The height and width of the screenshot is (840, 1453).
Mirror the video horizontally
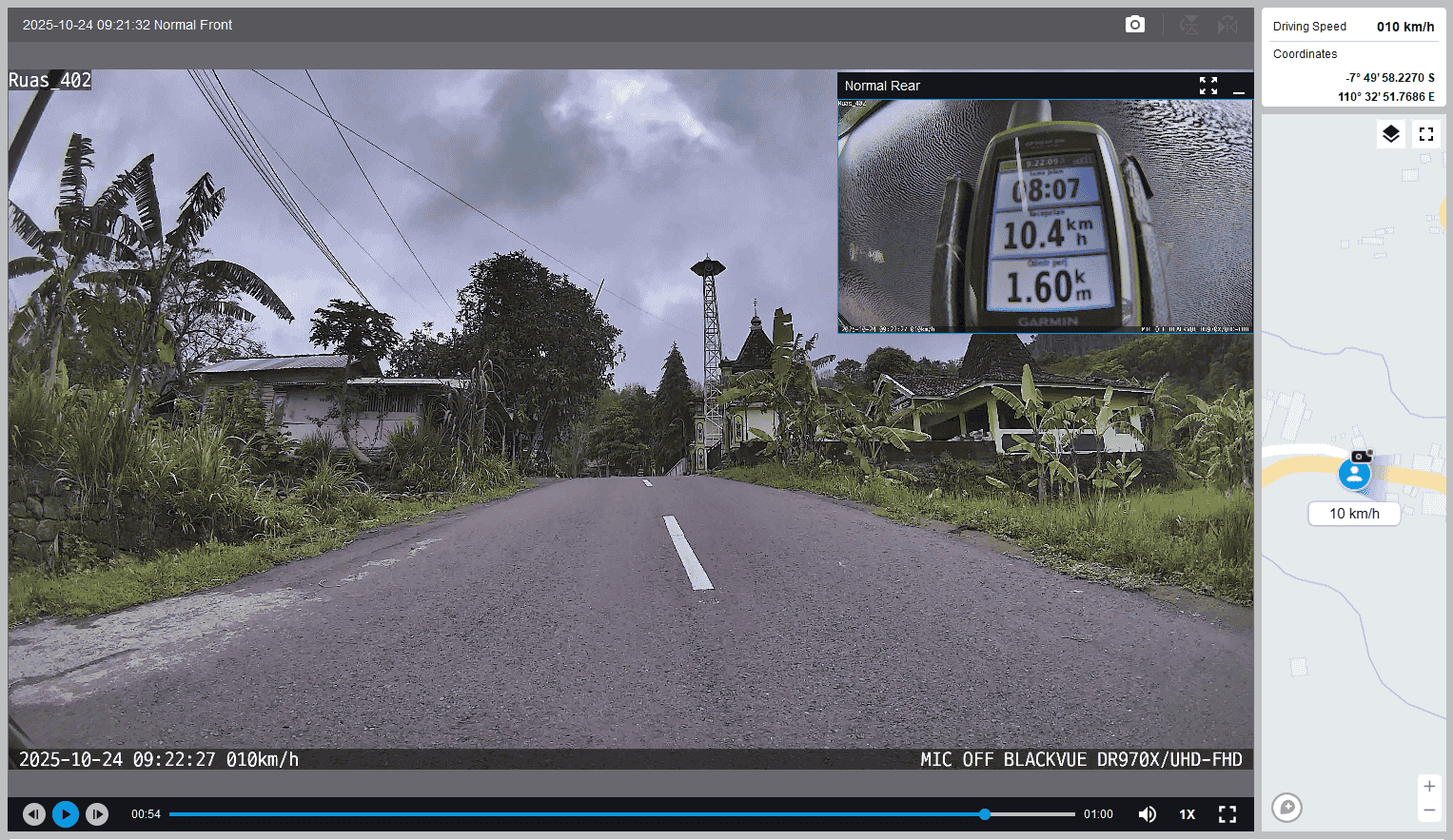coord(1227,25)
